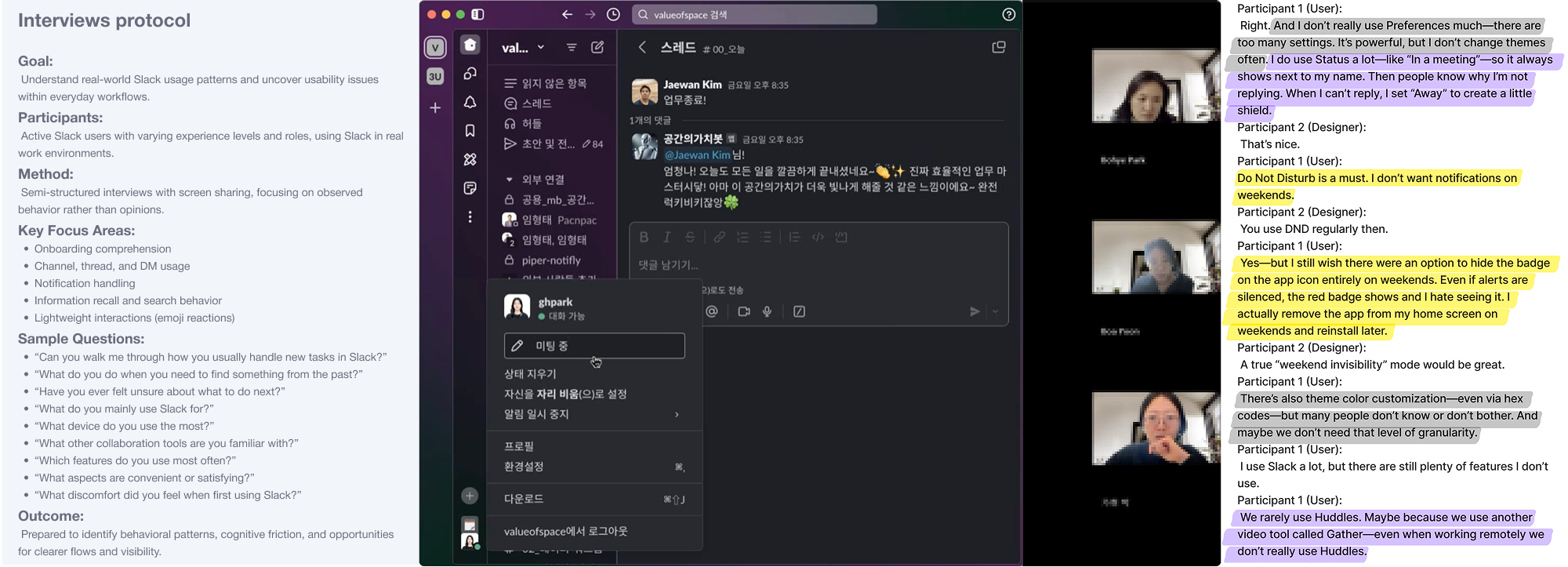Viewport: 1568px width, 567px height.
Task: Open the slash shortcuts icon
Action: (799, 311)
